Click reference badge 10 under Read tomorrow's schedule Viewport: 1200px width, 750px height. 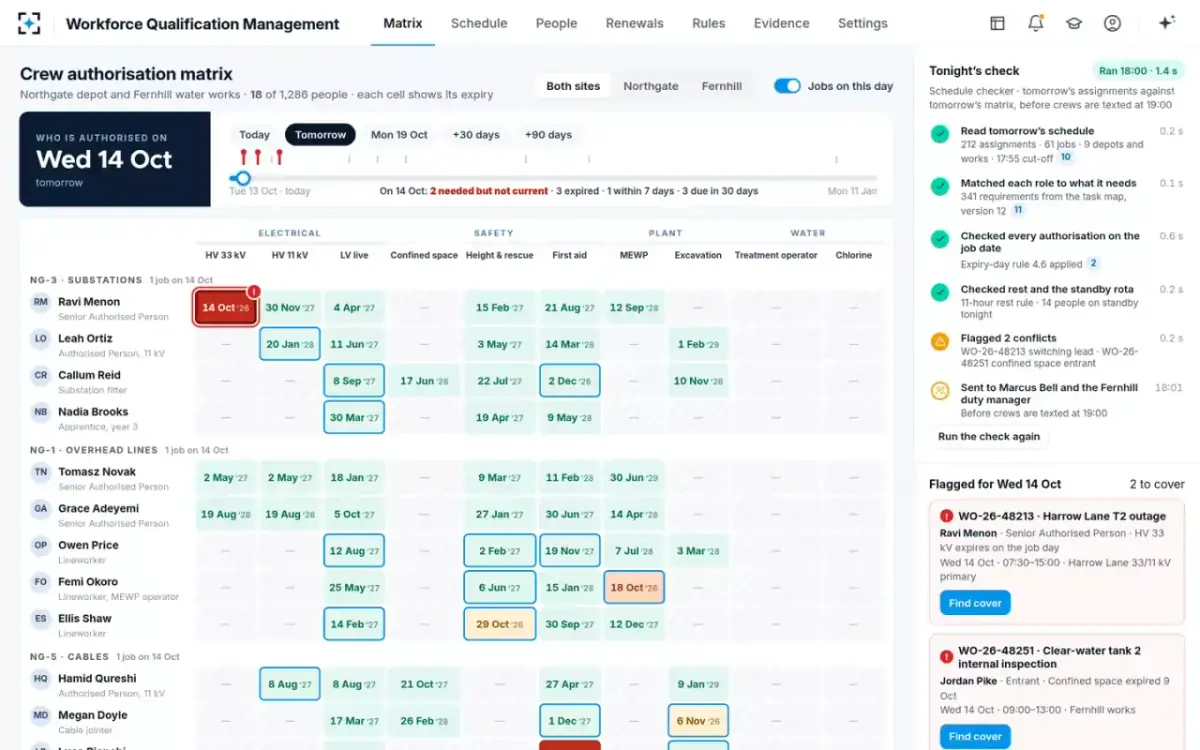(1066, 158)
